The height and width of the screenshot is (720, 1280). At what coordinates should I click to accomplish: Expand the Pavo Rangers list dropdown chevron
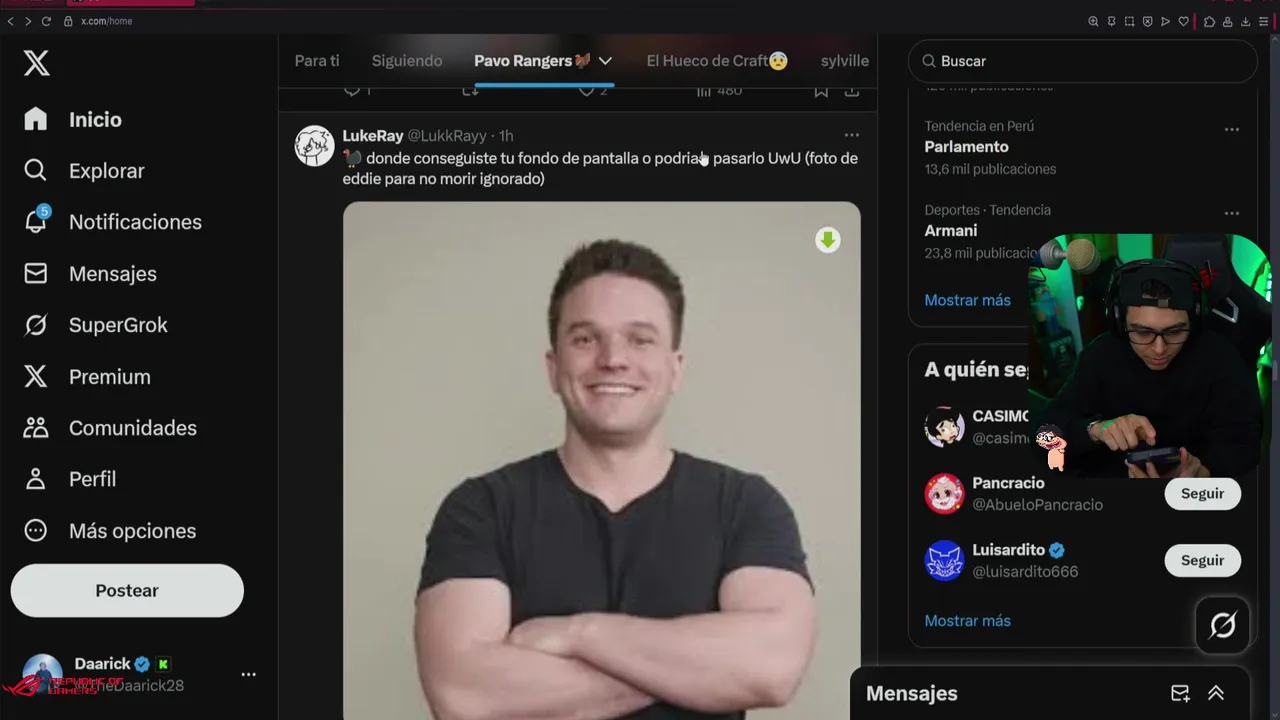click(x=605, y=61)
